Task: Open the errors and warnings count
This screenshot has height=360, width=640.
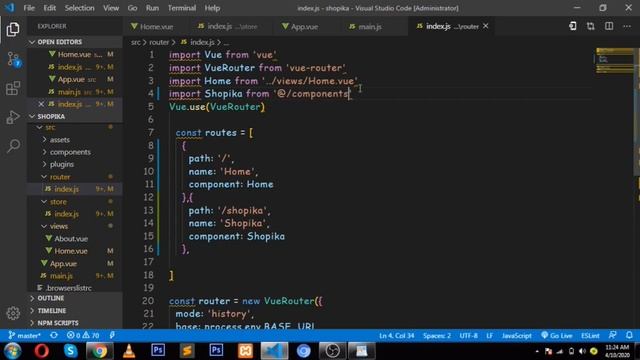Action: pyautogui.click(x=83, y=336)
